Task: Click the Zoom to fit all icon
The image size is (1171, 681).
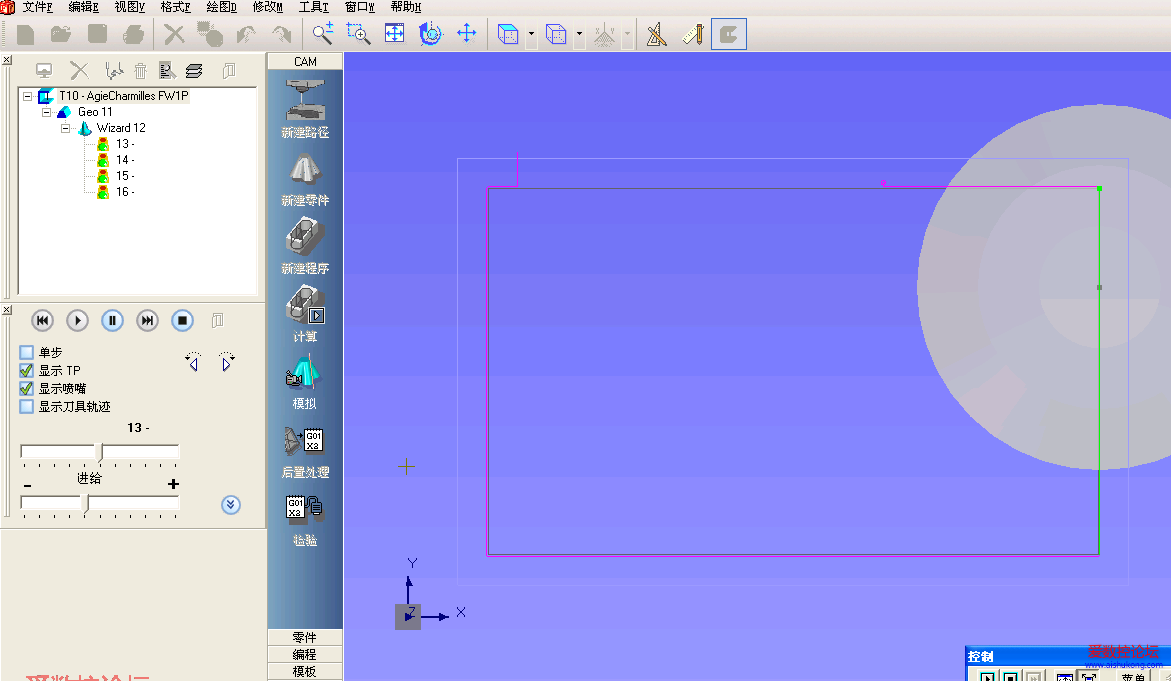Action: point(394,34)
